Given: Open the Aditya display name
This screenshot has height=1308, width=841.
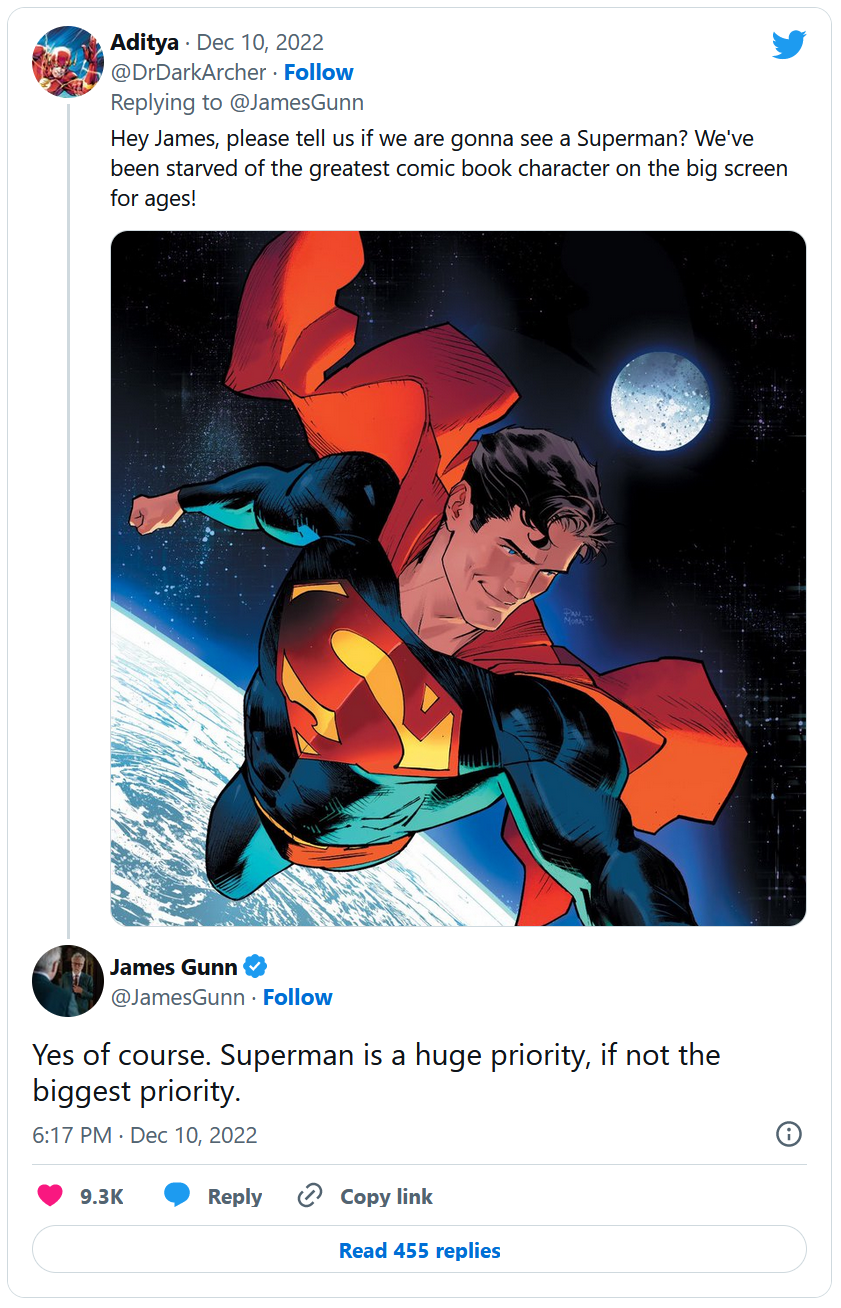Looking at the screenshot, I should (145, 43).
